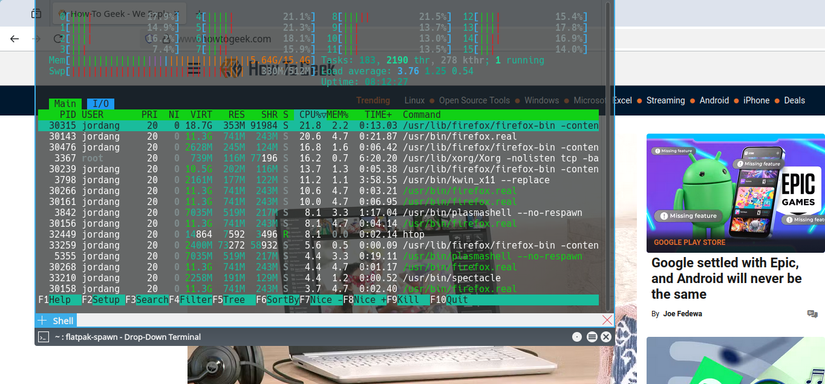Screen dimensions: 825x384
Task: Sort htop by the PID column header
Action: (x=68, y=115)
